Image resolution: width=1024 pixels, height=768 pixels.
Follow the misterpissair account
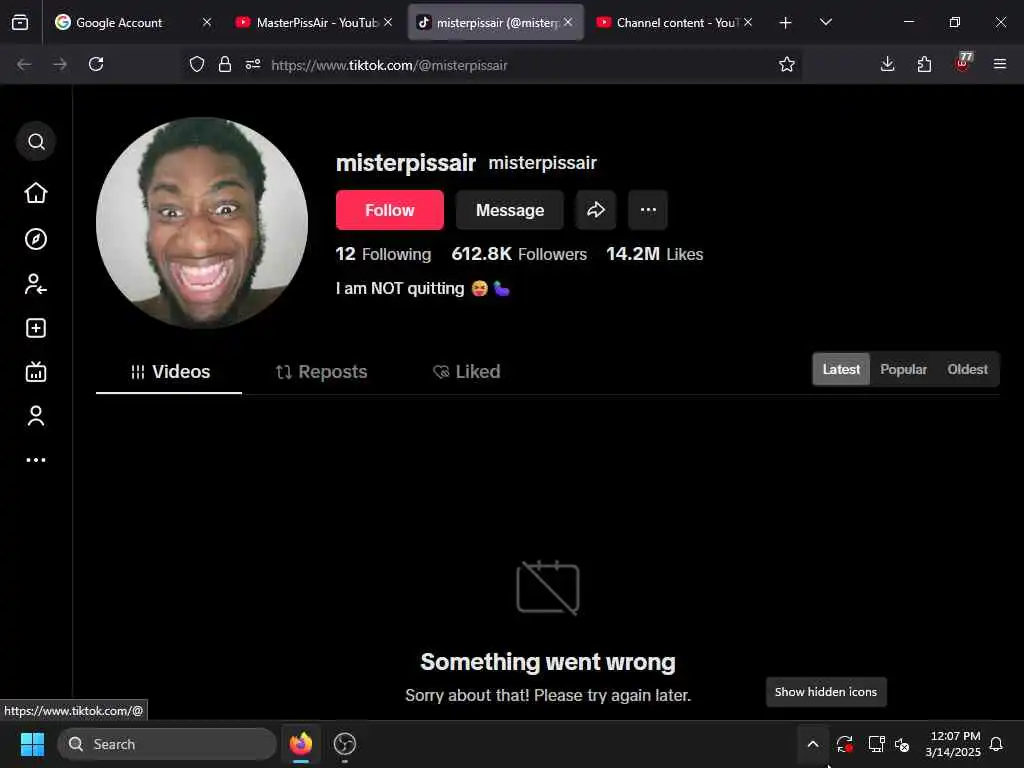[390, 210]
